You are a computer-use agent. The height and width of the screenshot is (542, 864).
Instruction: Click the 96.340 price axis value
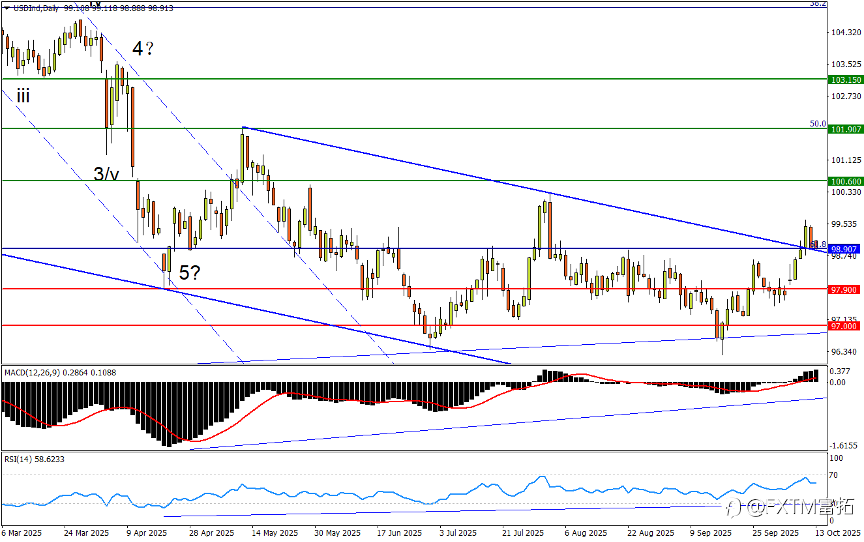click(844, 352)
